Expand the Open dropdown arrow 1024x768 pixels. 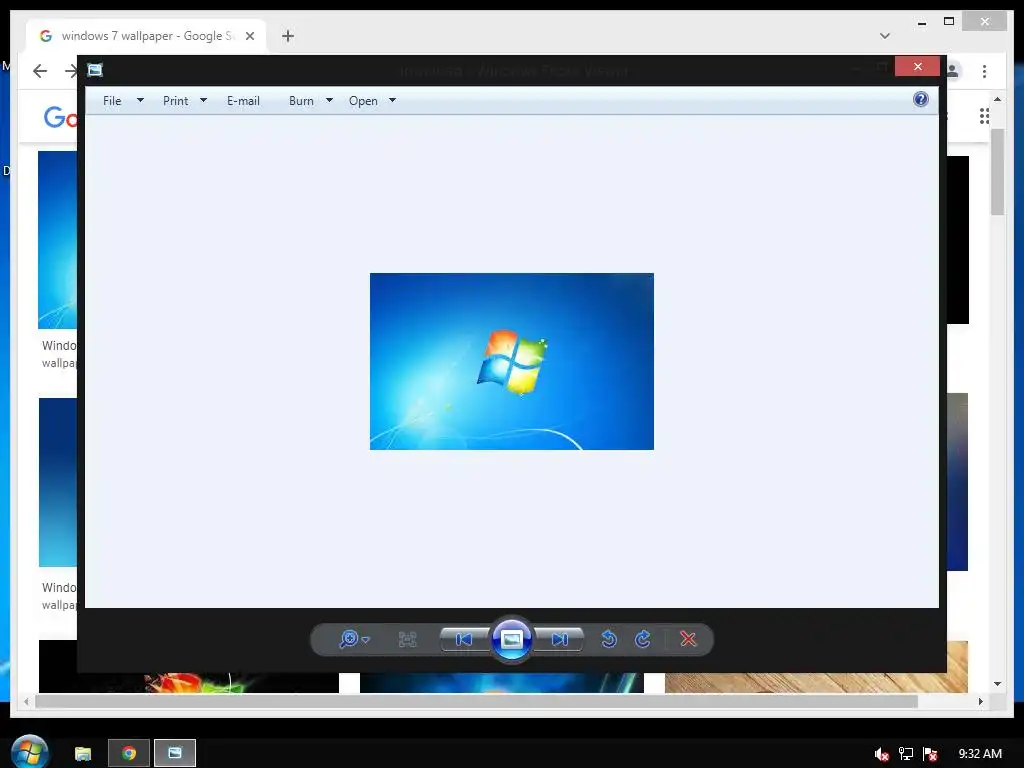click(392, 101)
